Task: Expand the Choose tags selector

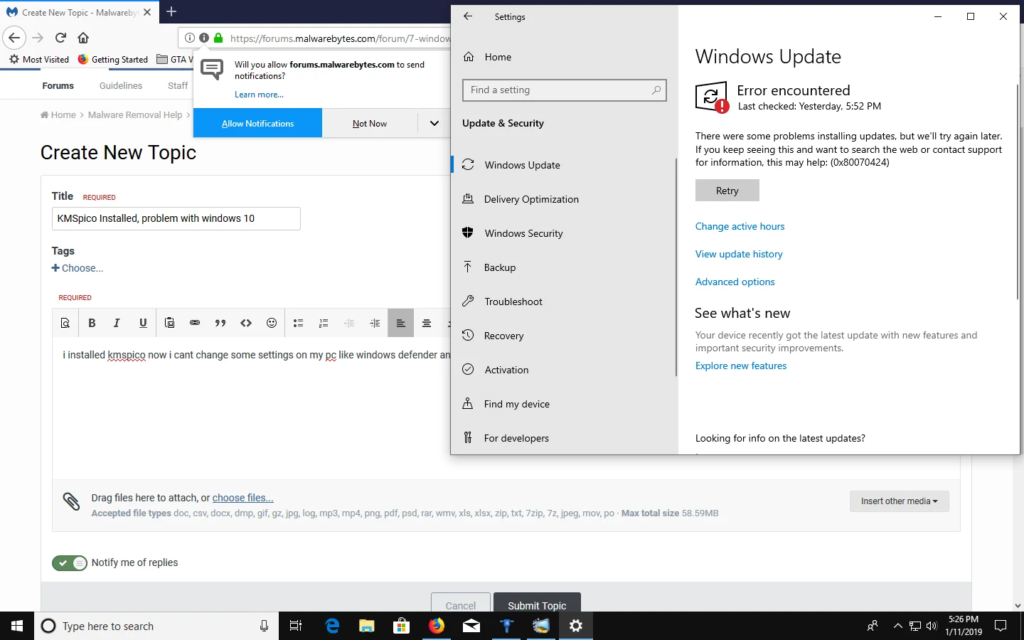Action: pyautogui.click(x=77, y=268)
